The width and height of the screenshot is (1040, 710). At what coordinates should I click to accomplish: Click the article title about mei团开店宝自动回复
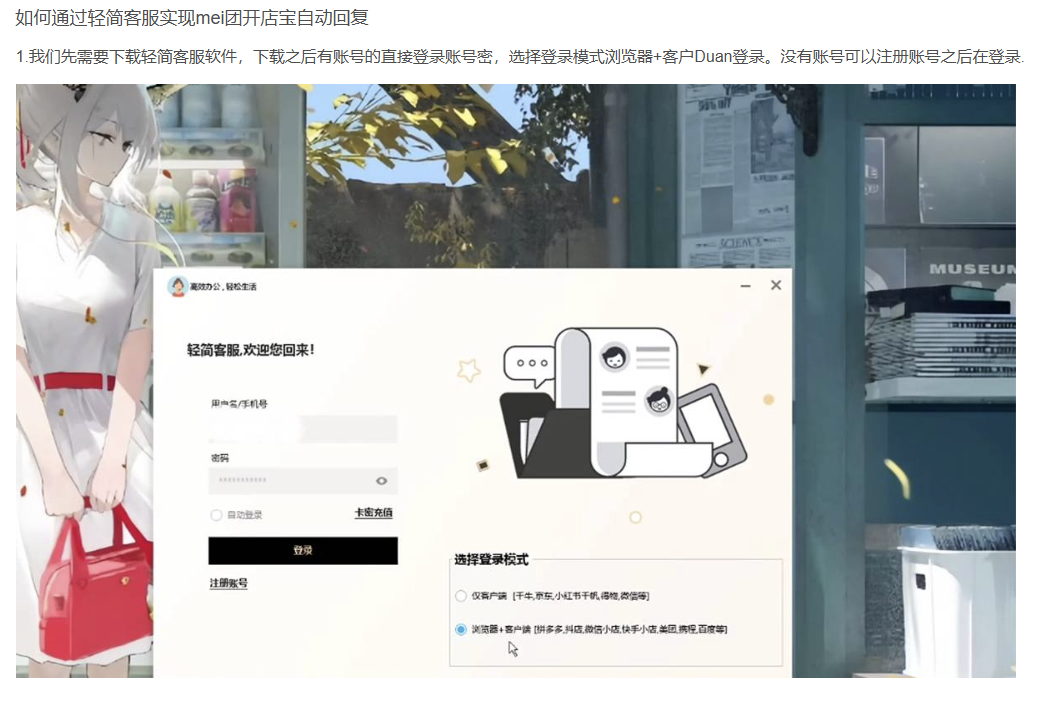pos(192,18)
